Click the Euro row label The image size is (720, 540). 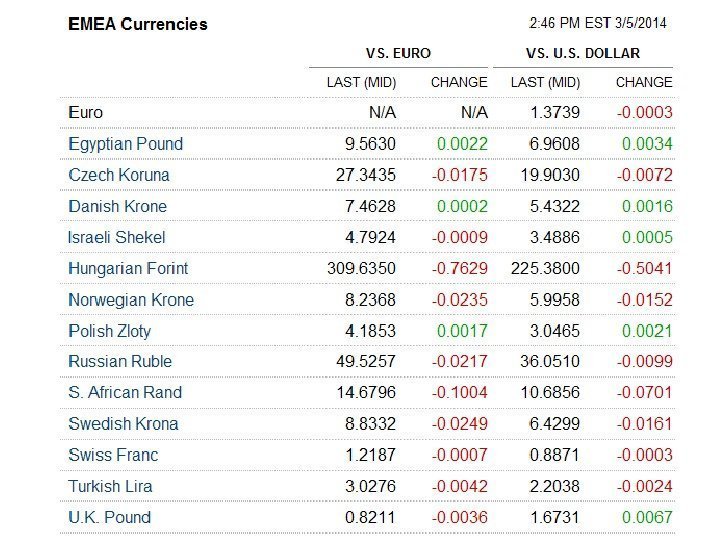click(86, 113)
